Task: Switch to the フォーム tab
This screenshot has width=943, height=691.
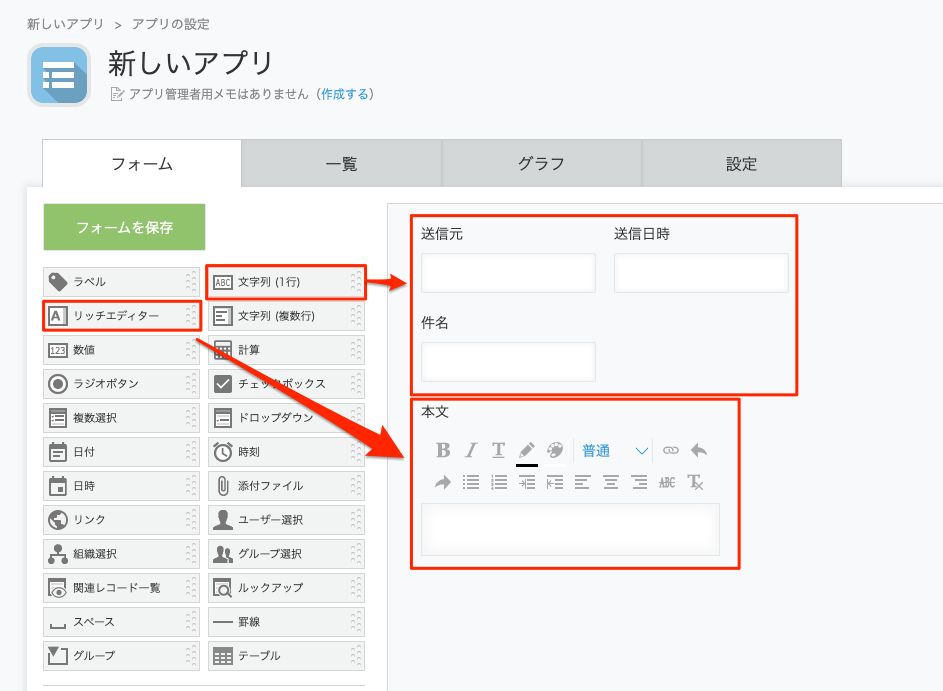Action: tap(142, 164)
